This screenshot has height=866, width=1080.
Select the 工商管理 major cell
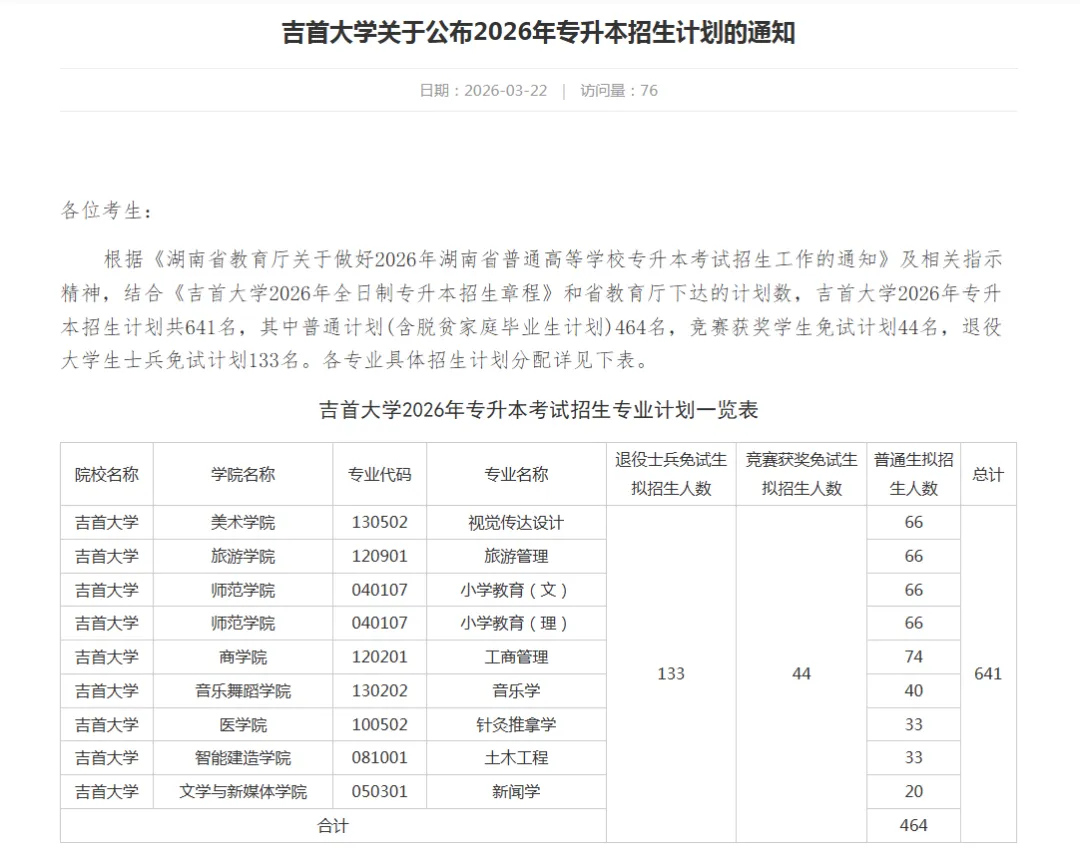click(516, 657)
